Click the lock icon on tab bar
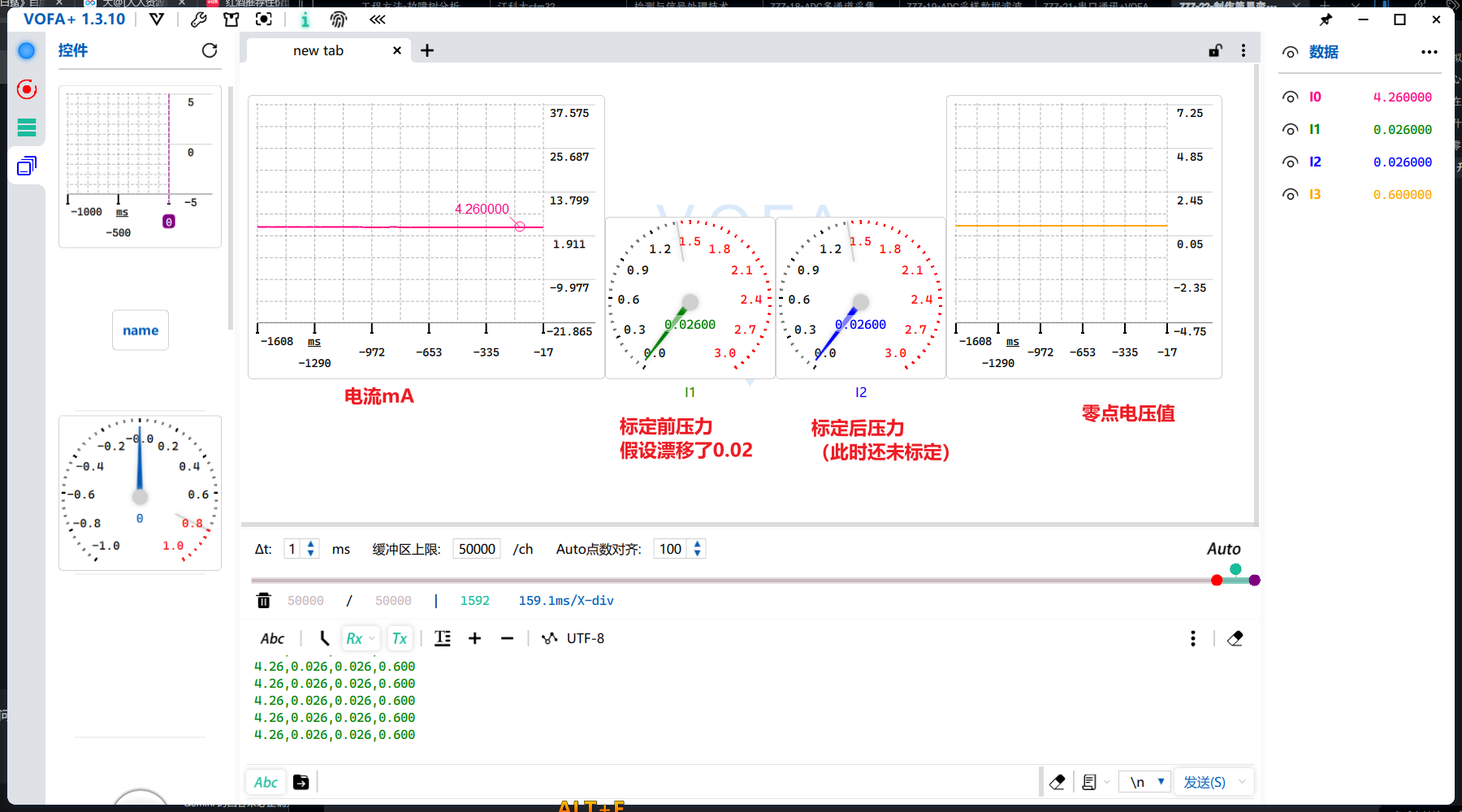This screenshot has height=812, width=1462. coord(1215,50)
